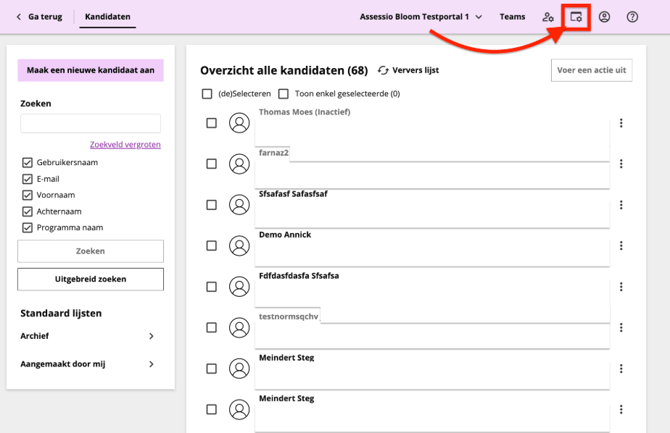The width and height of the screenshot is (670, 433).
Task: Open the user management icon in header
Action: click(x=548, y=17)
